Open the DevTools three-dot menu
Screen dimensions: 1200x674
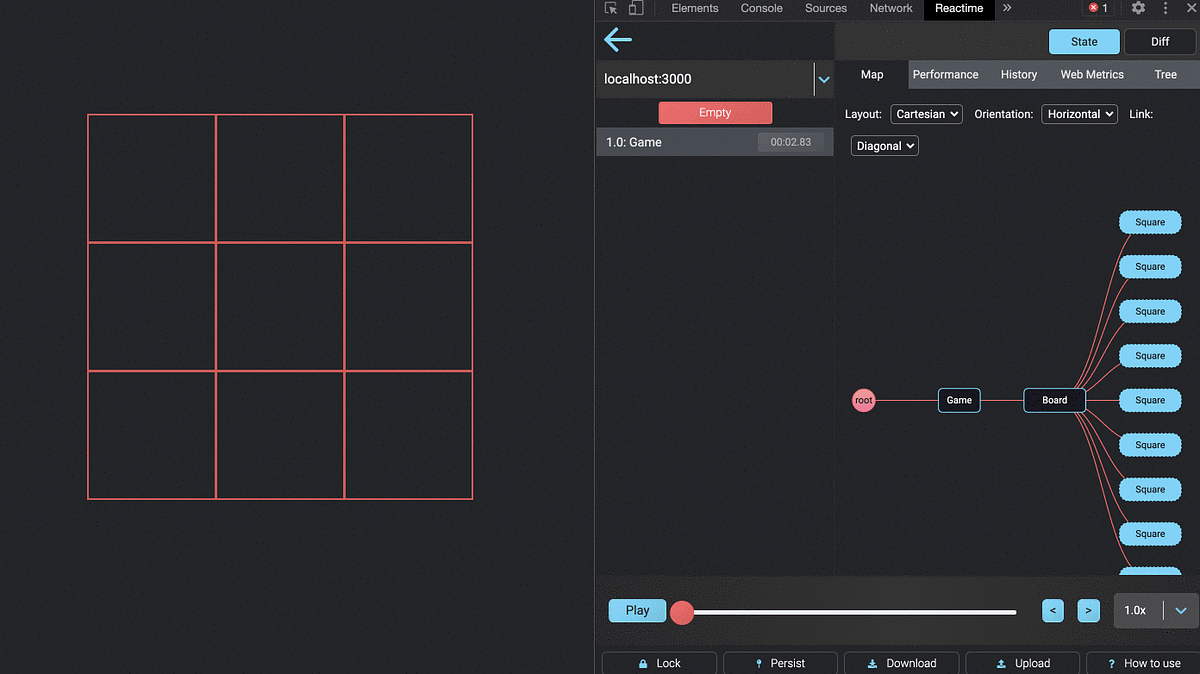[x=1165, y=8]
